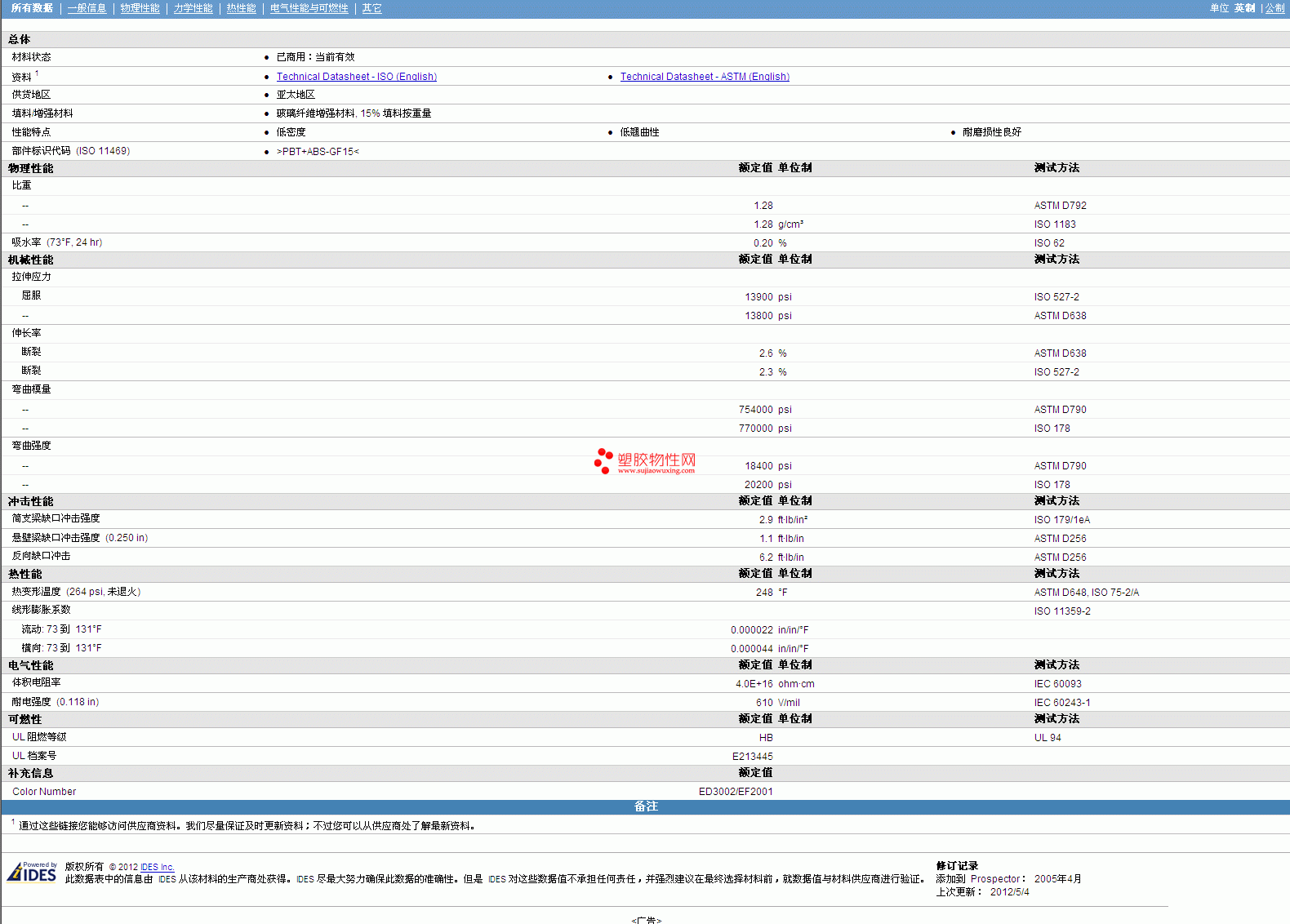Click the IDES logo in the footer
Viewport: 1290px width, 924px height.
(33, 873)
